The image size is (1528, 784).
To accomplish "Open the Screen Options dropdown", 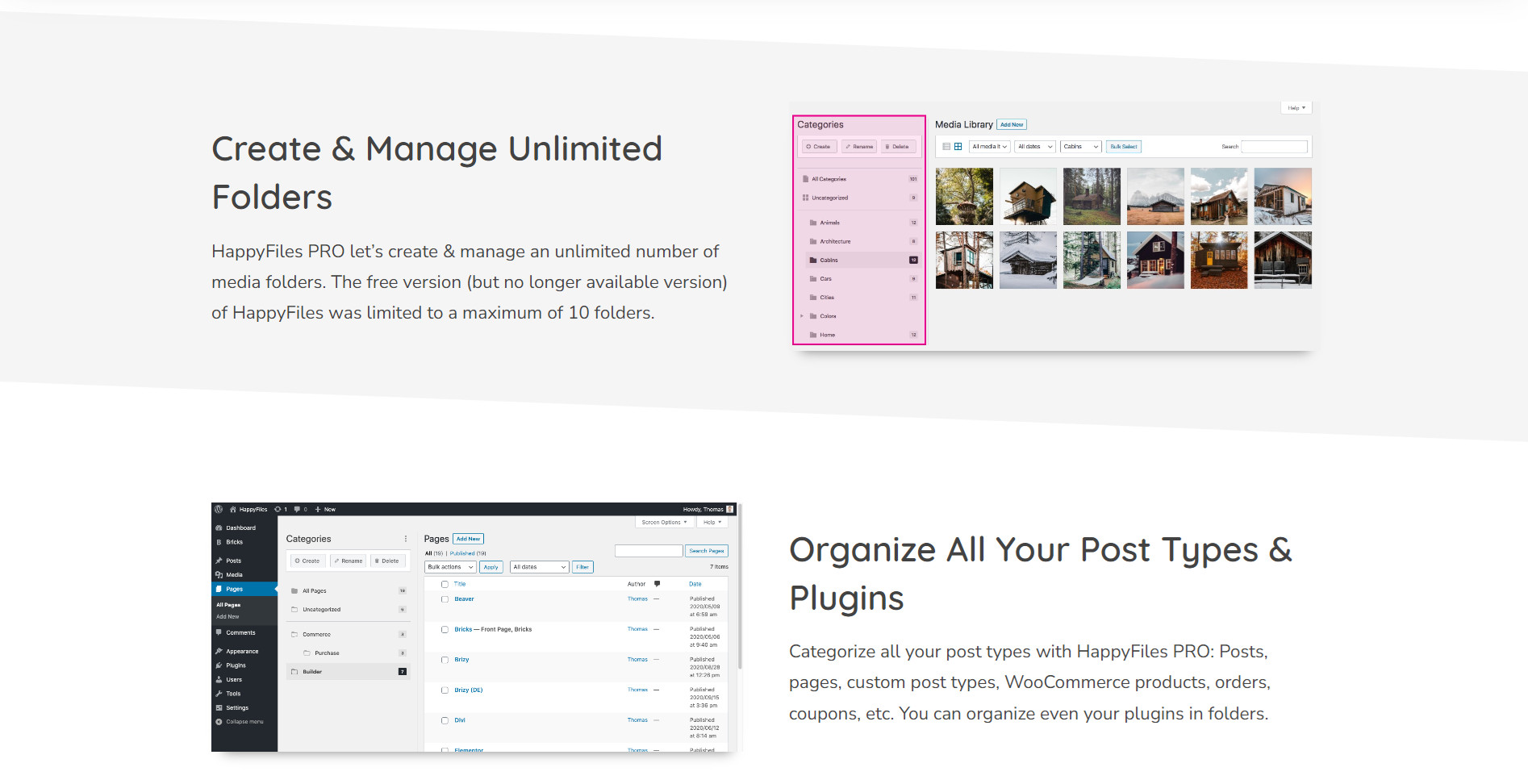I will 664,522.
